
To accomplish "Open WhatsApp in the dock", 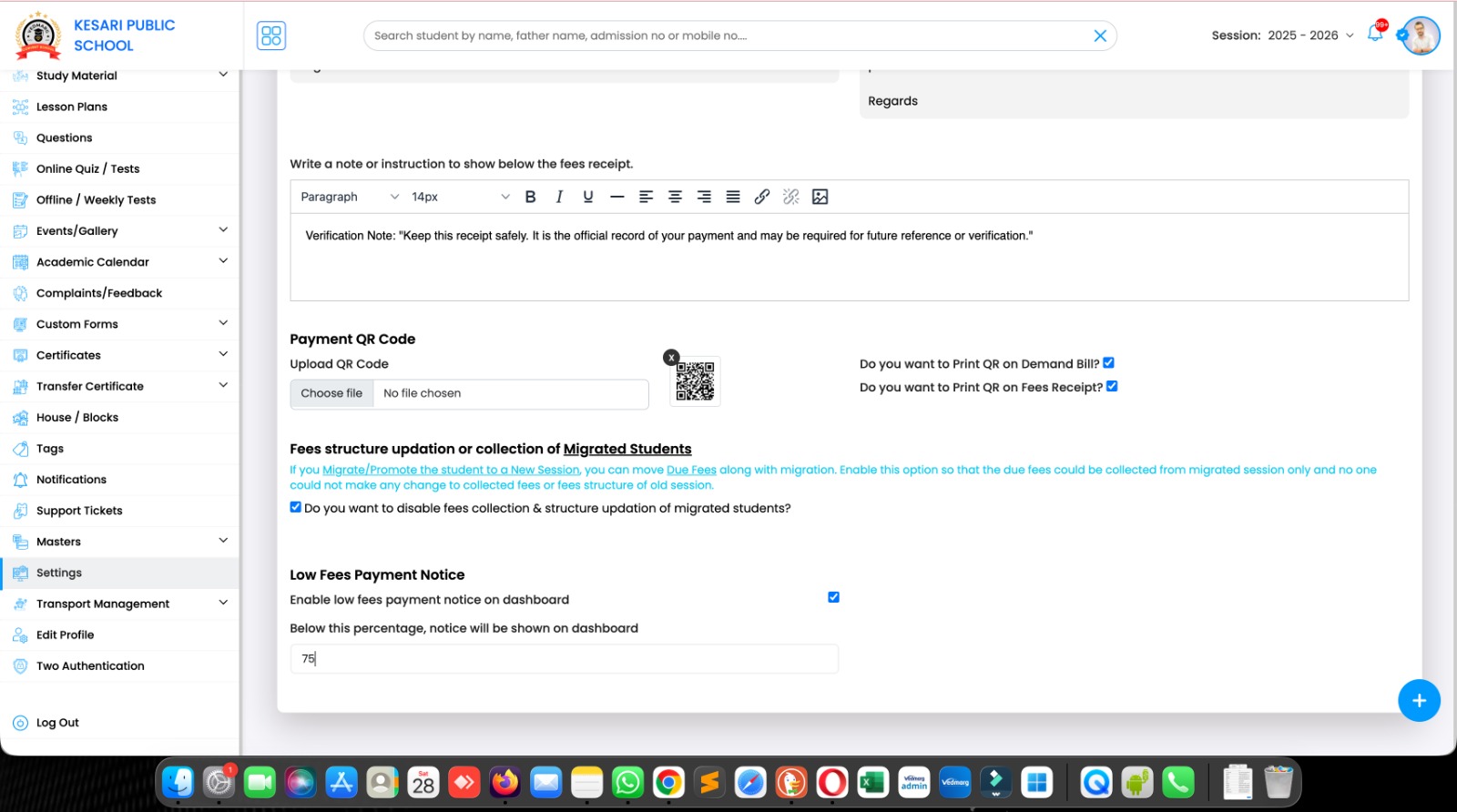I will pyautogui.click(x=627, y=782).
